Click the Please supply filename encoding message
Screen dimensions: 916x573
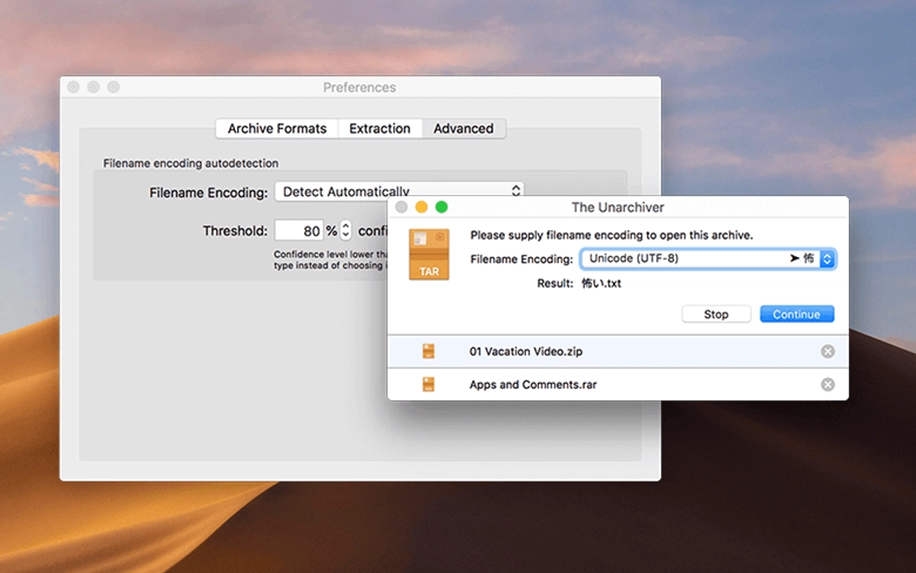tap(612, 235)
